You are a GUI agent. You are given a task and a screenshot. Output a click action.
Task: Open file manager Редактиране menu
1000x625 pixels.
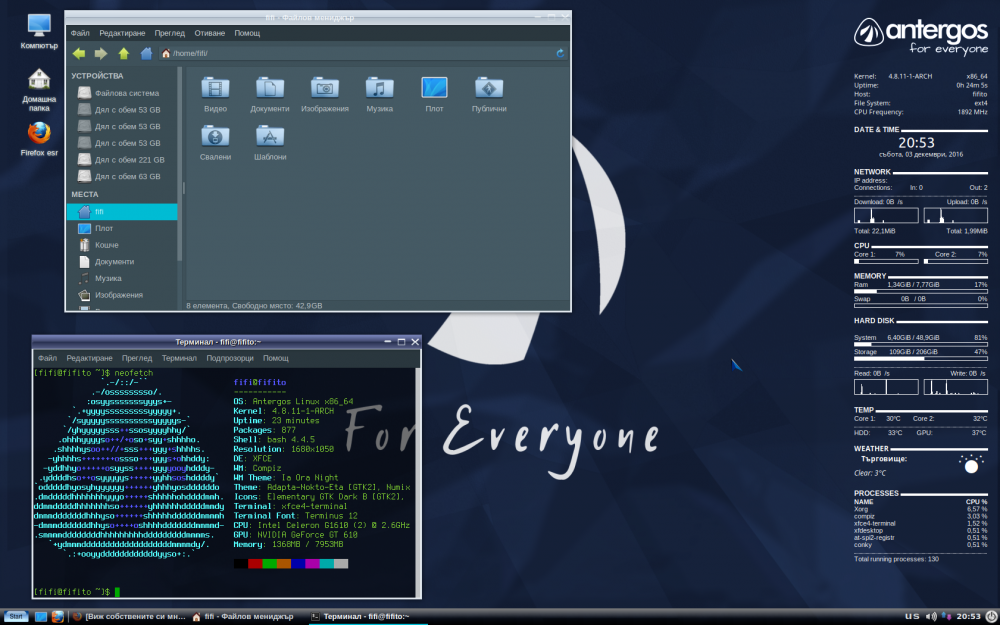(122, 33)
